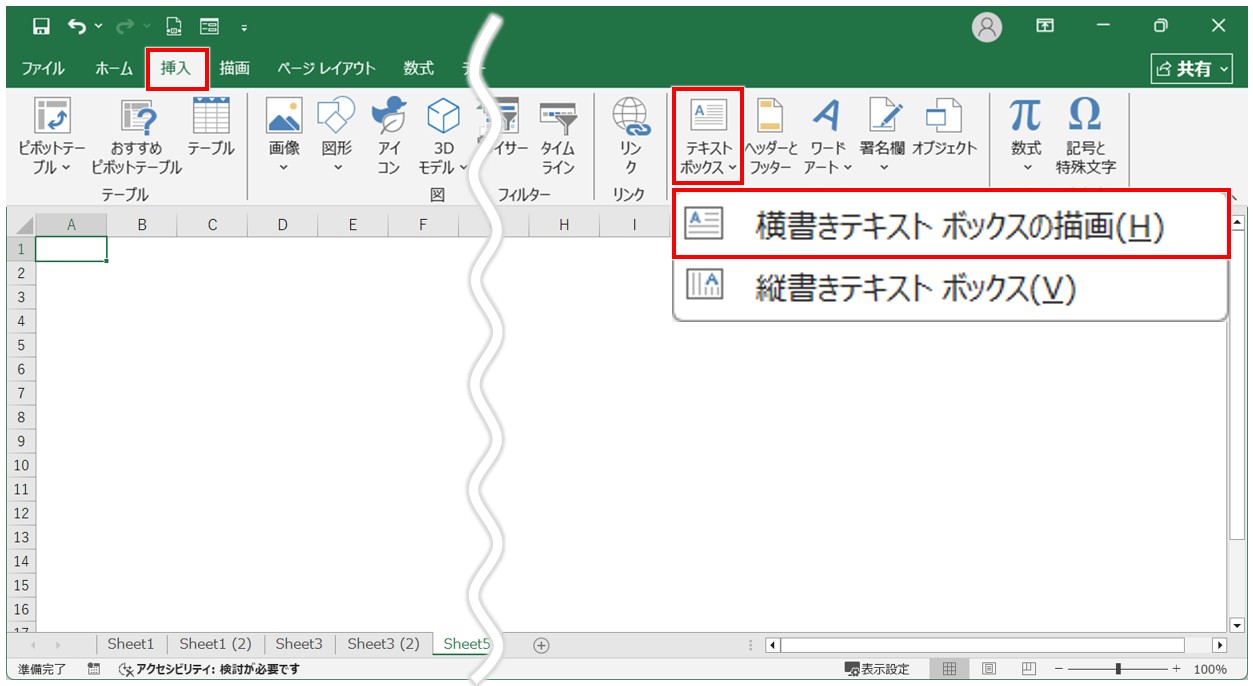Screen dimensions: 1253x686
Task: Click sheet tab scroll-right arrow
Action: coord(57,645)
